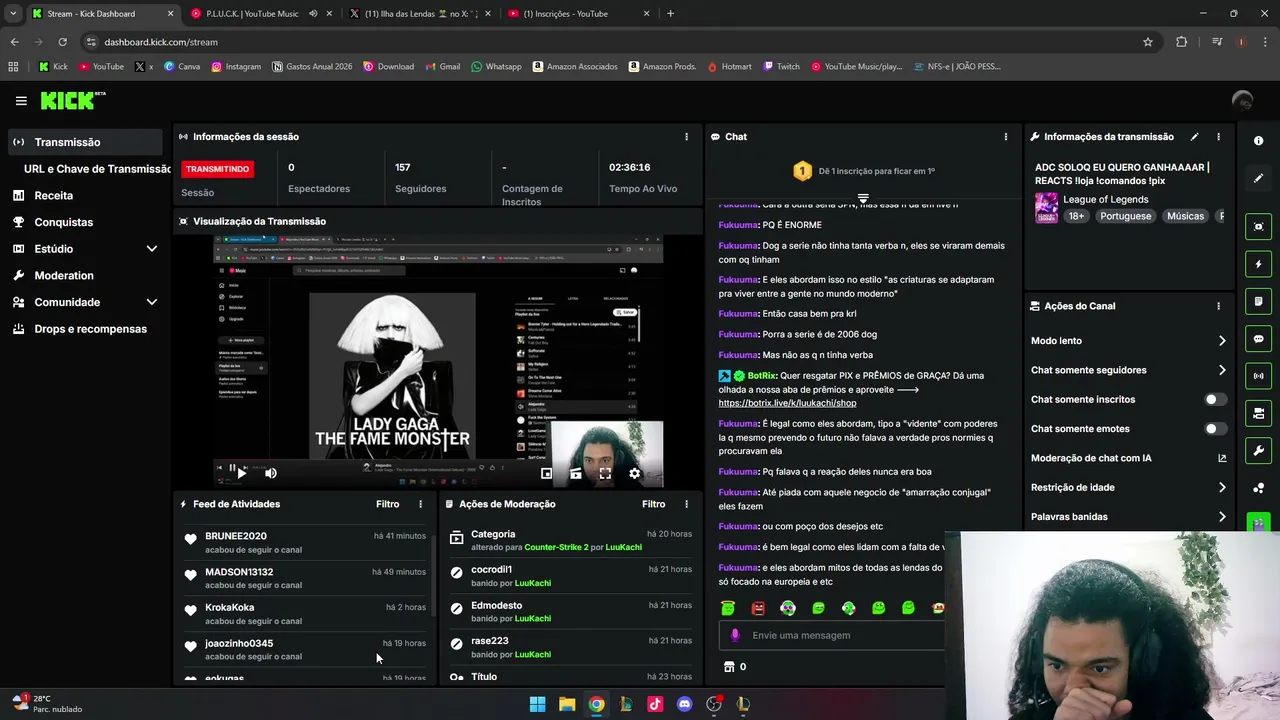Click document icon in right sidebar
Image resolution: width=1280 pixels, height=720 pixels.
click(x=1258, y=301)
